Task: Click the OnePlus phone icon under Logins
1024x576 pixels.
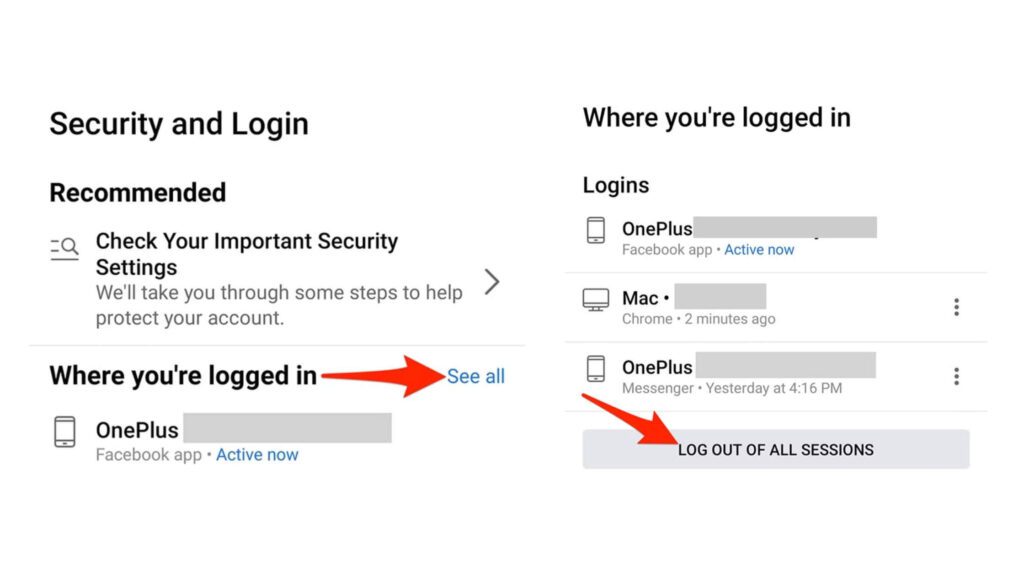Action: point(597,231)
